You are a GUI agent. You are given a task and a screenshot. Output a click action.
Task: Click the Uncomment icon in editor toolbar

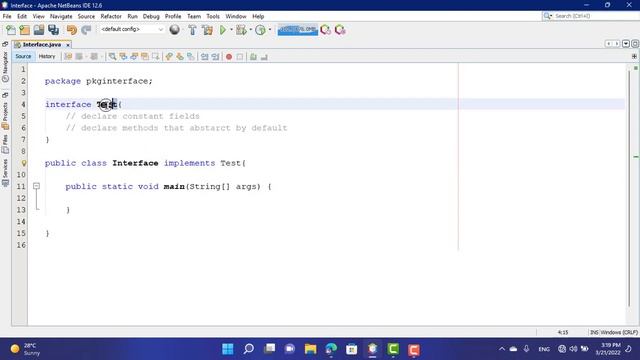coord(264,57)
